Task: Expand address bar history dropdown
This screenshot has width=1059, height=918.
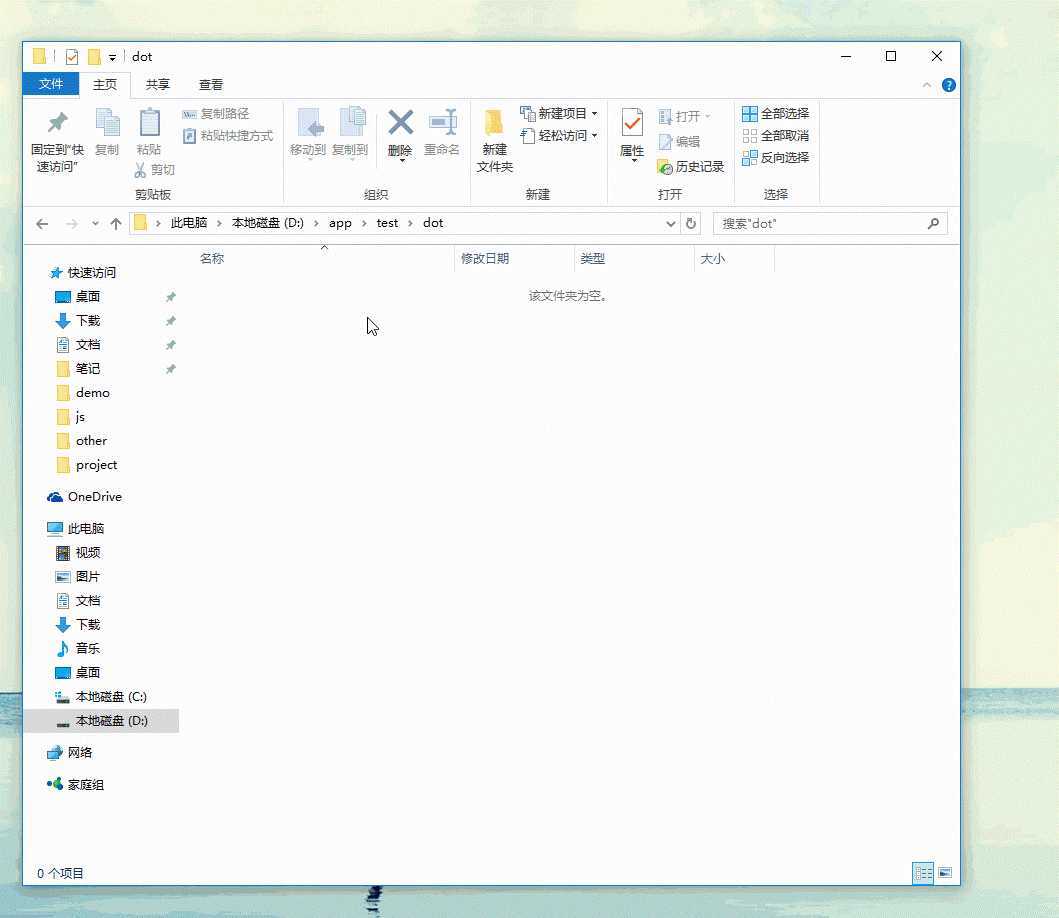Action: (x=670, y=224)
